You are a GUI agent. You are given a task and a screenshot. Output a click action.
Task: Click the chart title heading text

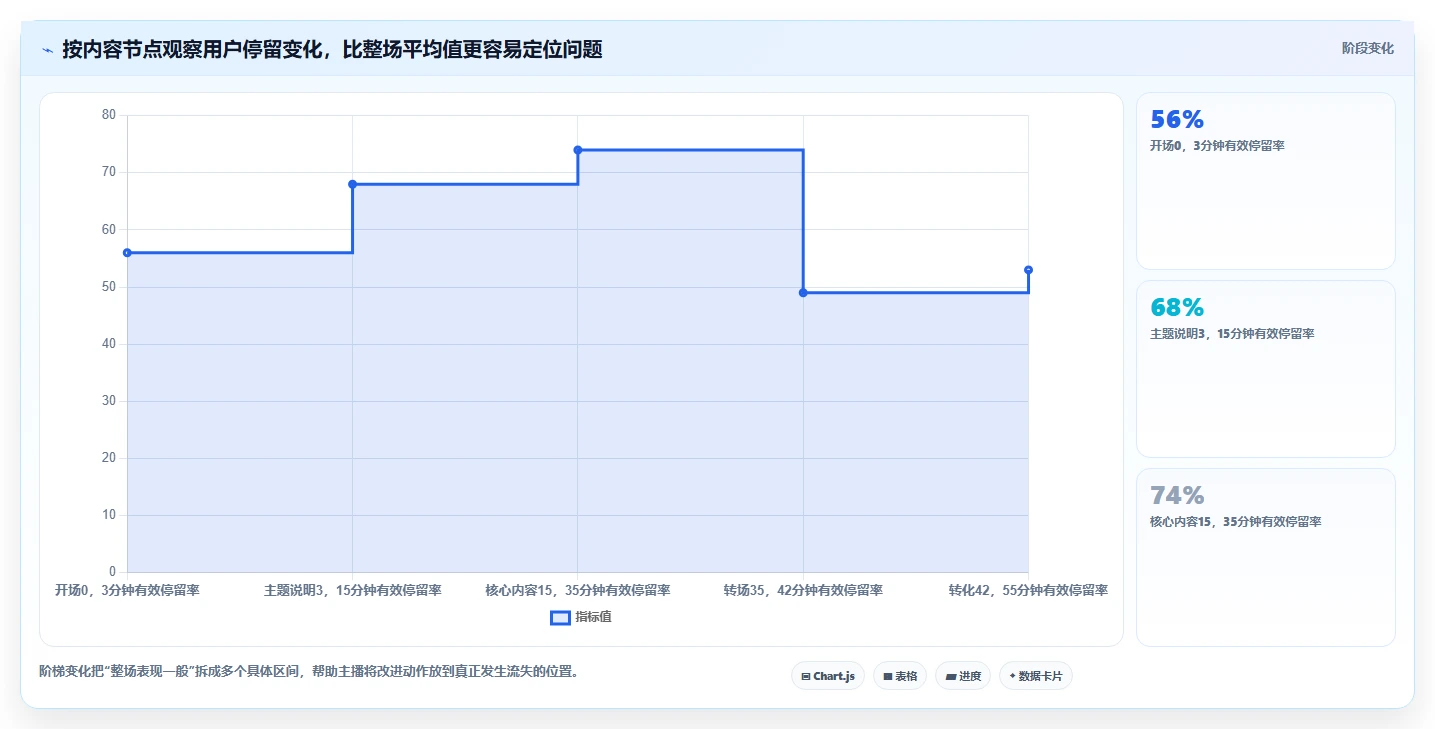coord(332,49)
